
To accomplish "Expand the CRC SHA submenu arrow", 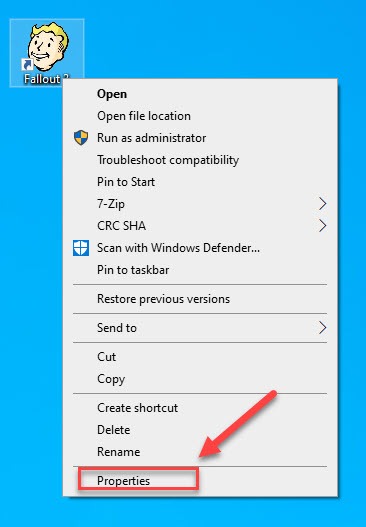I will [322, 226].
